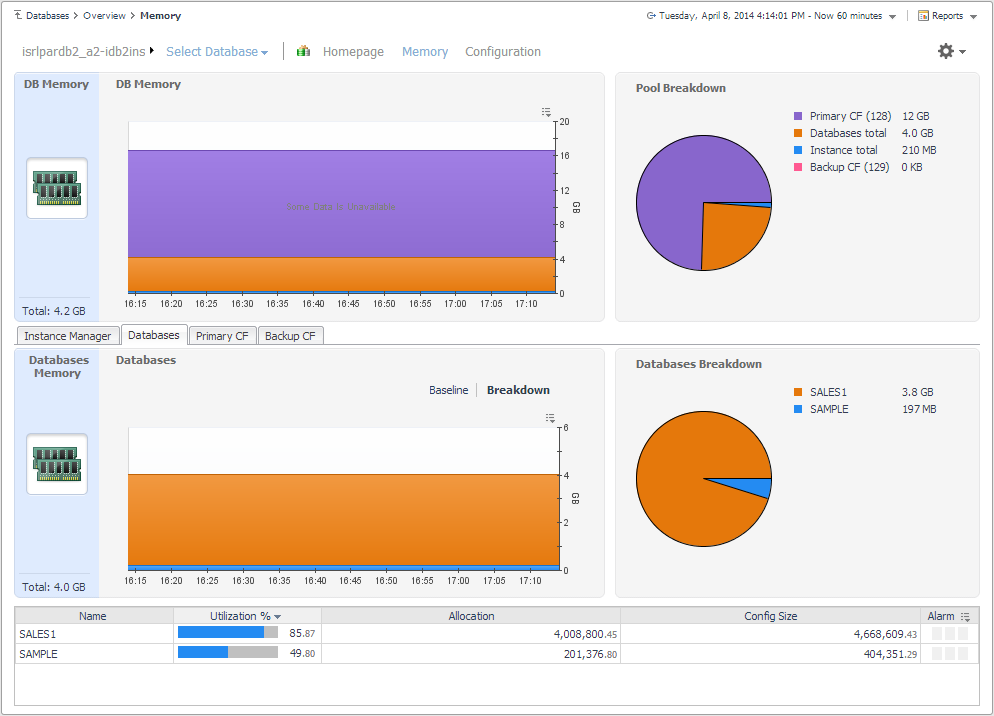Switch to the Instance Manager tab

(67, 336)
